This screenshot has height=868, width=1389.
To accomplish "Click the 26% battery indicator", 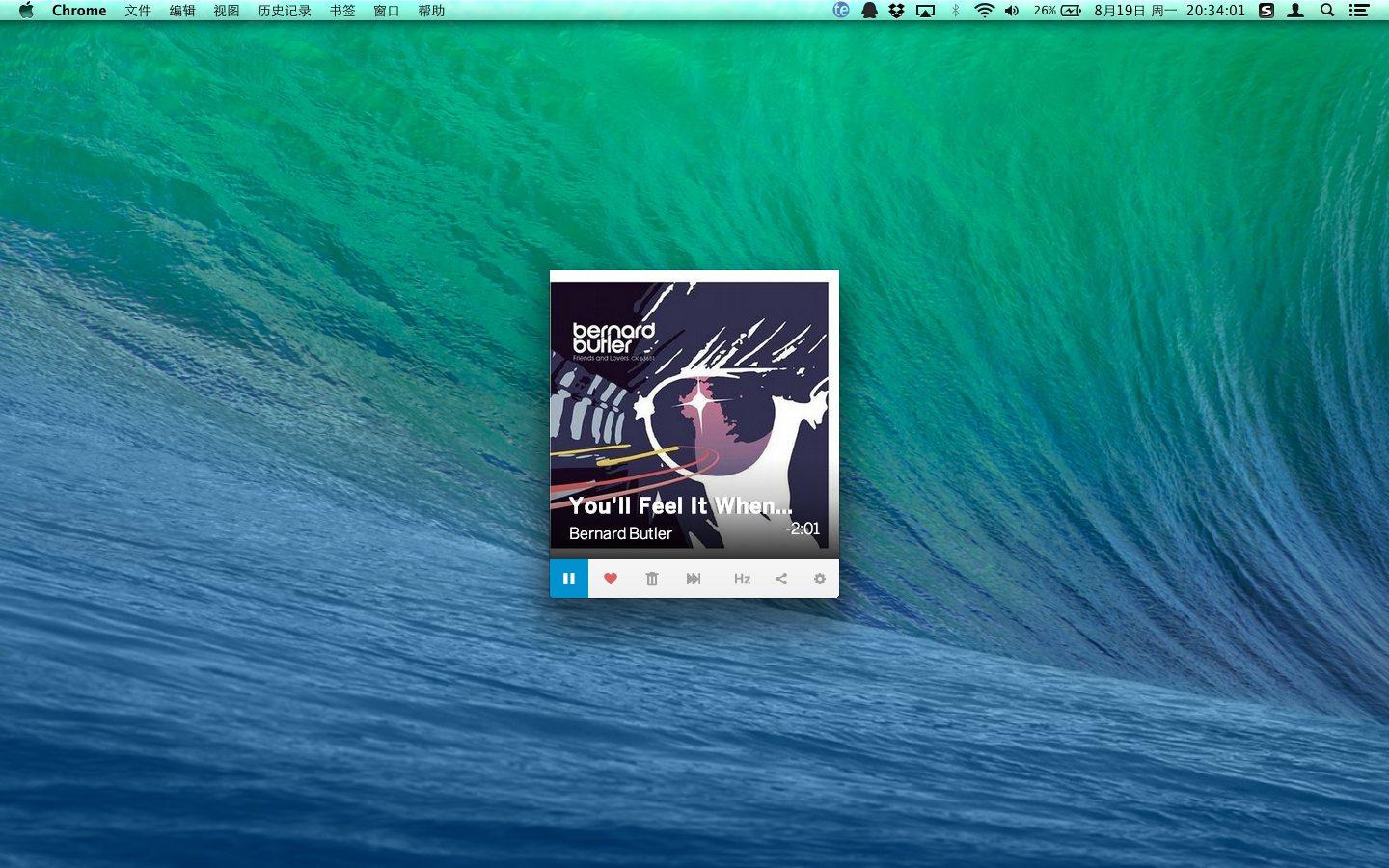I will click(x=1057, y=11).
